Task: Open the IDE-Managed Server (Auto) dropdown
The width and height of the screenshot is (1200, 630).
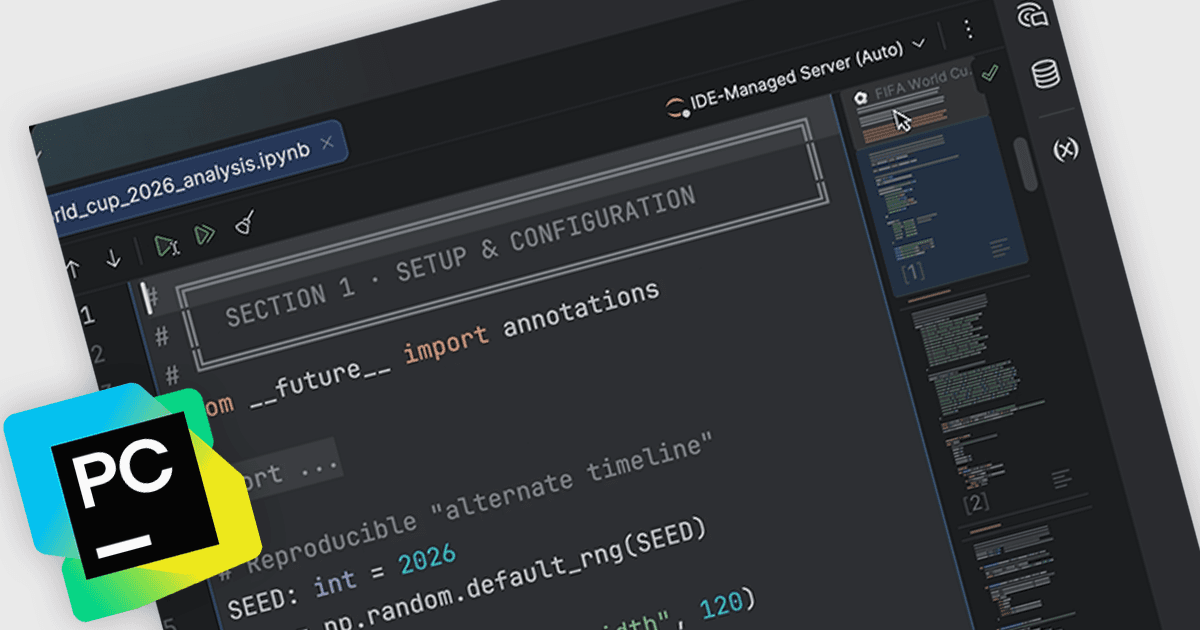Action: pyautogui.click(x=808, y=75)
